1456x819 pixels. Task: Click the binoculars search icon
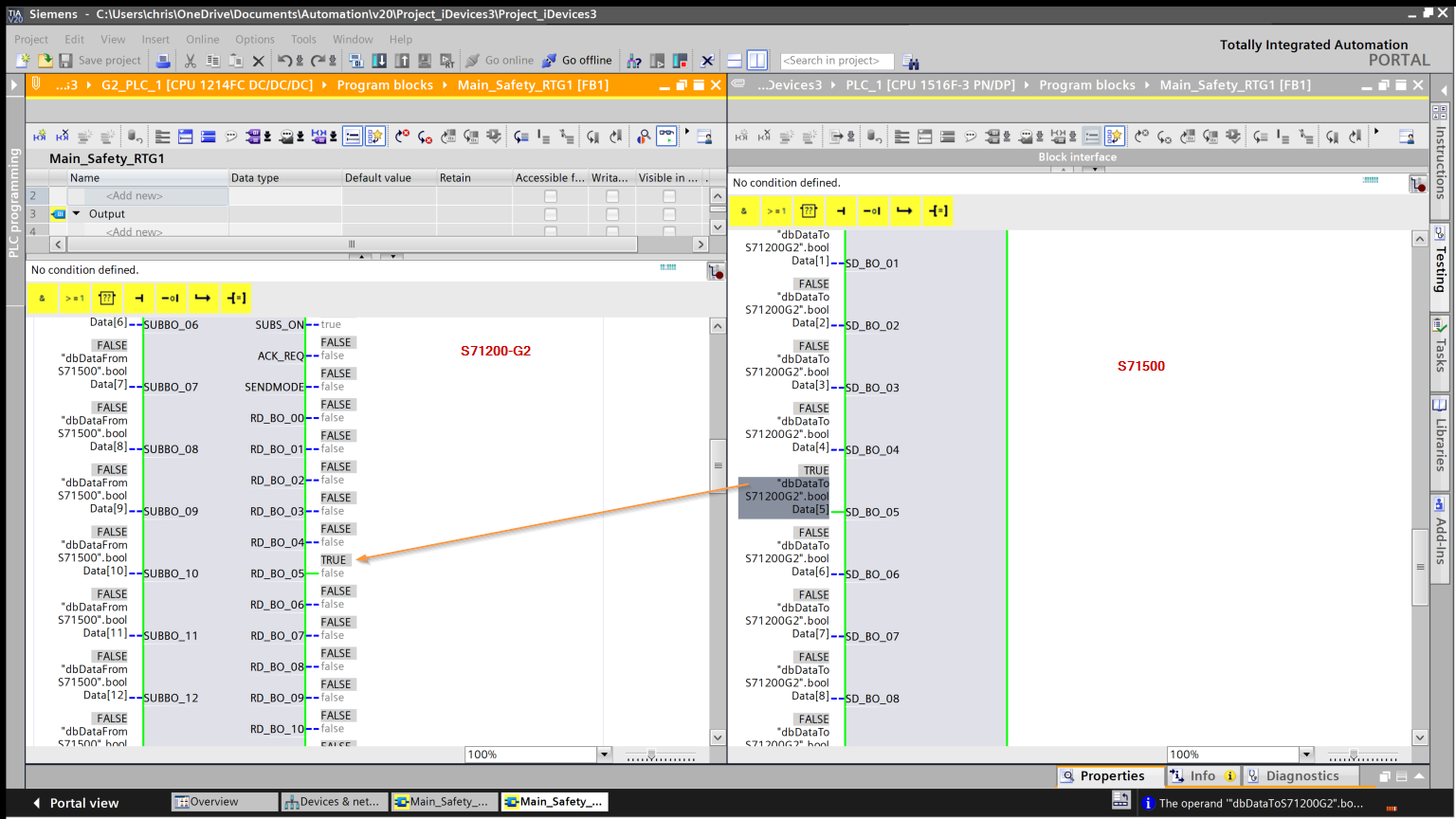911,62
